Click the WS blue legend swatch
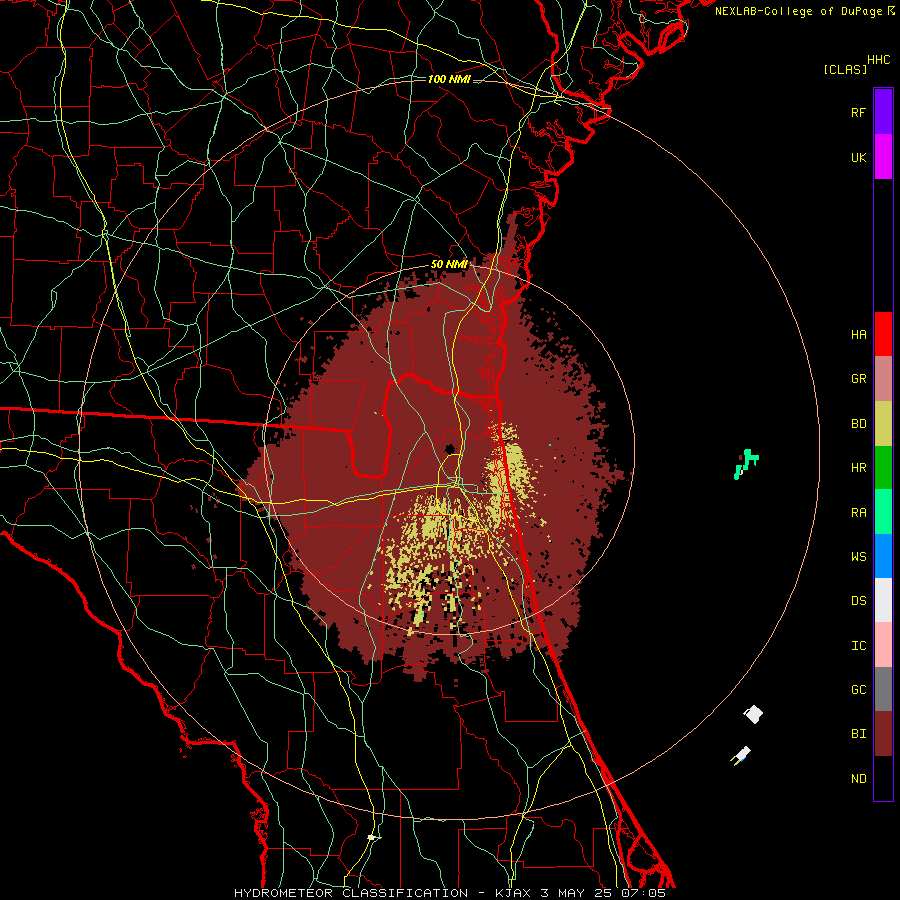The width and height of the screenshot is (900, 900). point(883,556)
